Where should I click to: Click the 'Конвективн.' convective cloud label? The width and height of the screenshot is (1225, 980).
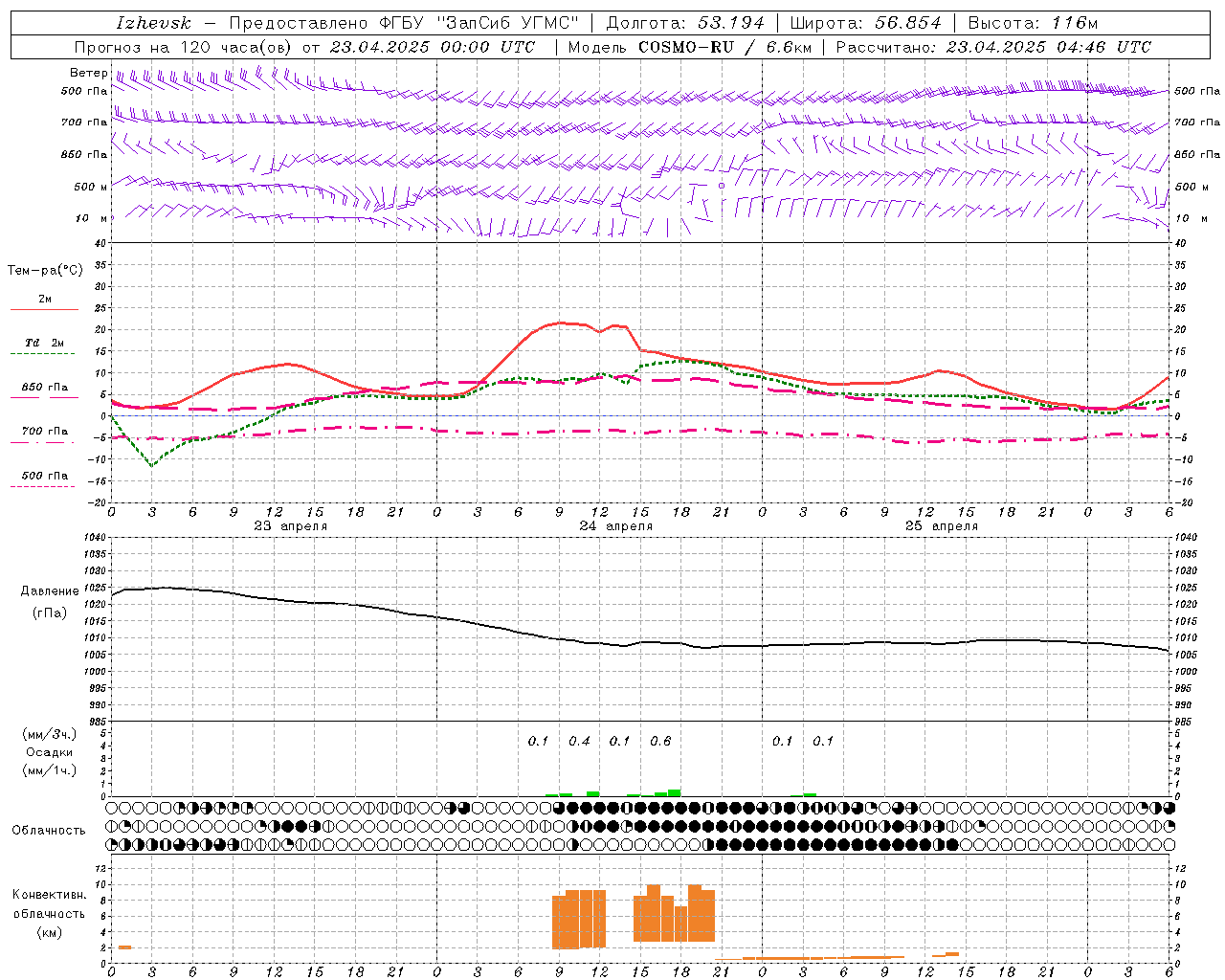click(50, 895)
